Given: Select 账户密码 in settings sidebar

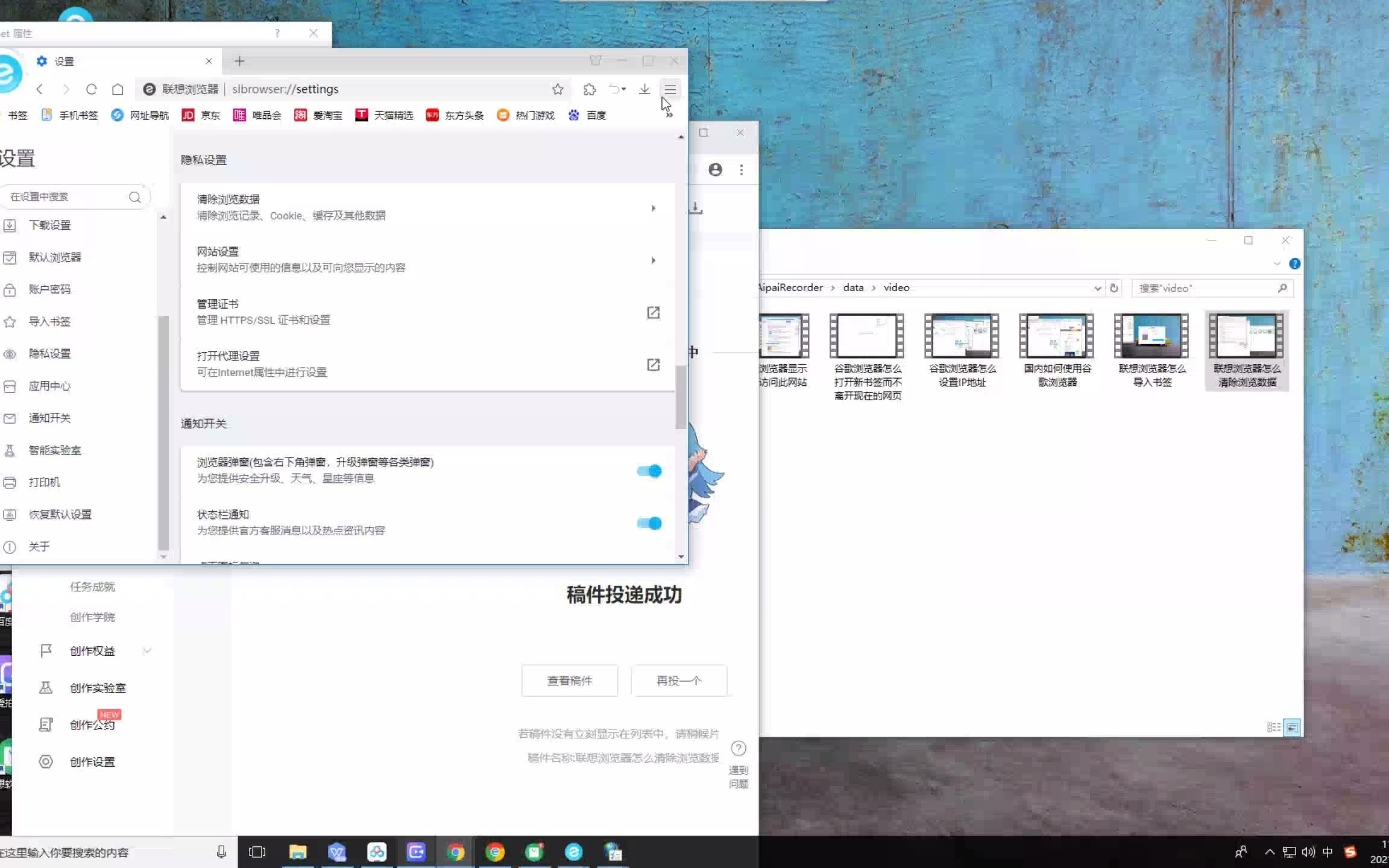Looking at the screenshot, I should point(49,289).
